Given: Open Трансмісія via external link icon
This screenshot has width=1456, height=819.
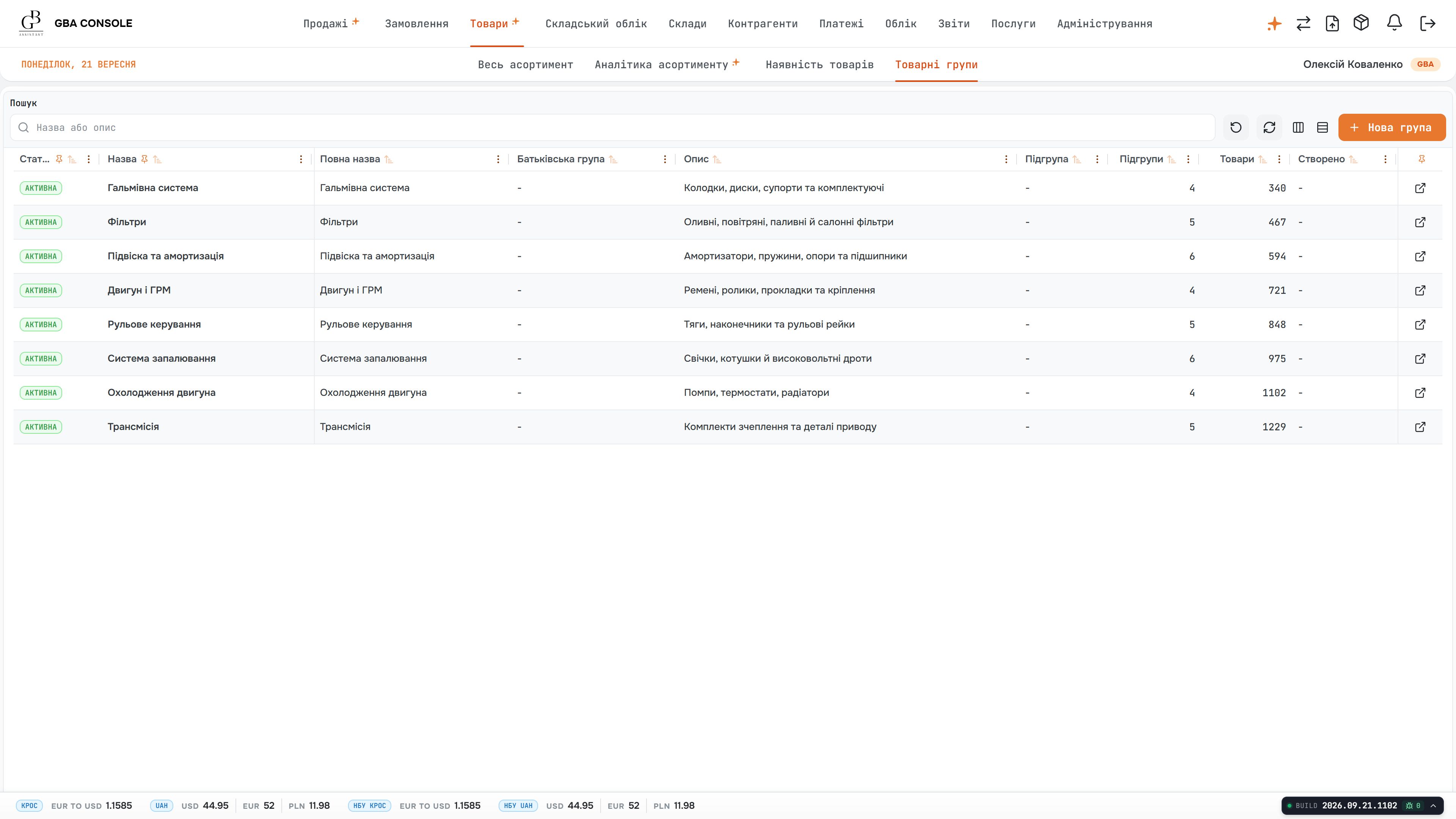Looking at the screenshot, I should pos(1420,427).
